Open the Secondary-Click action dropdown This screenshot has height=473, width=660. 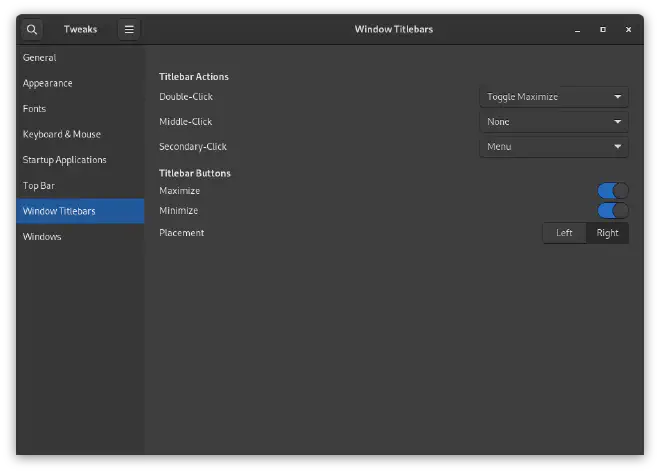554,147
